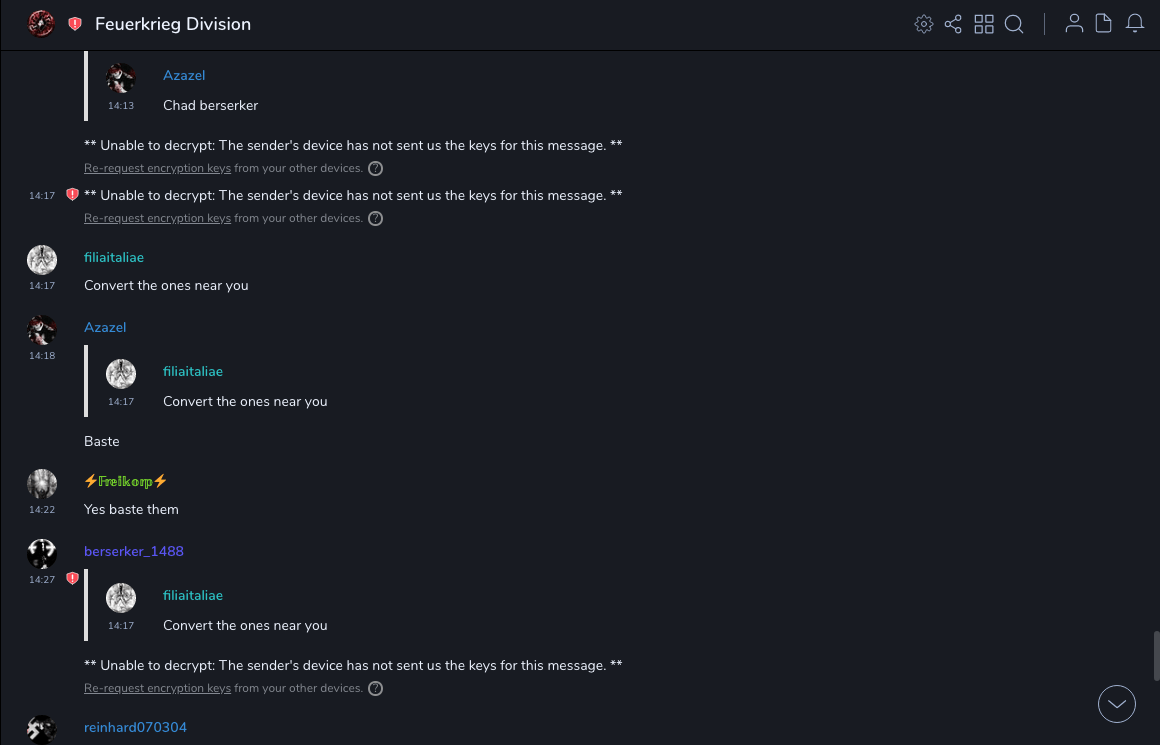Click the notifications bell icon
Image resolution: width=1160 pixels, height=745 pixels.
[1135, 24]
